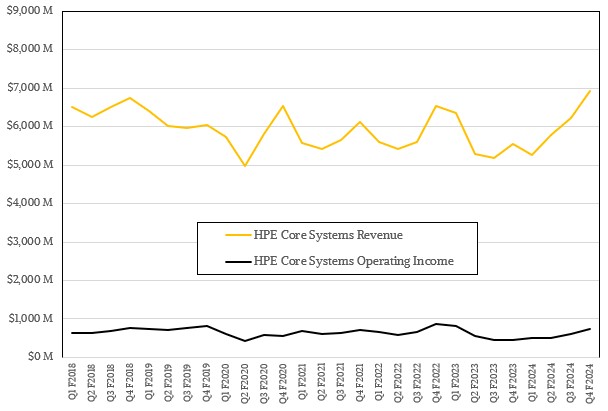Click the Q3 F2022 x-axis label
The image size is (608, 411).
click(x=418, y=382)
